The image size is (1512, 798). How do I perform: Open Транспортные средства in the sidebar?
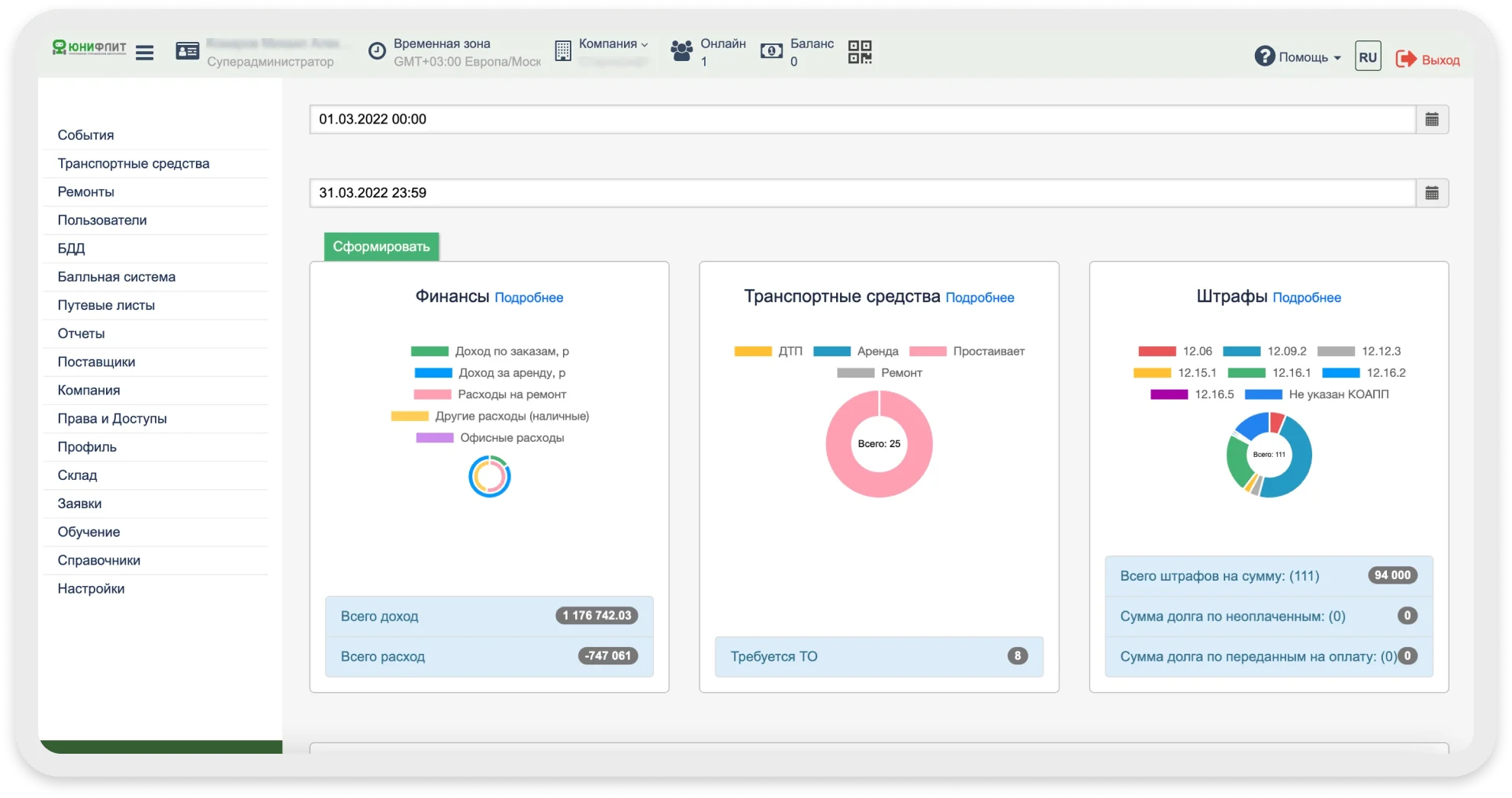tap(134, 163)
